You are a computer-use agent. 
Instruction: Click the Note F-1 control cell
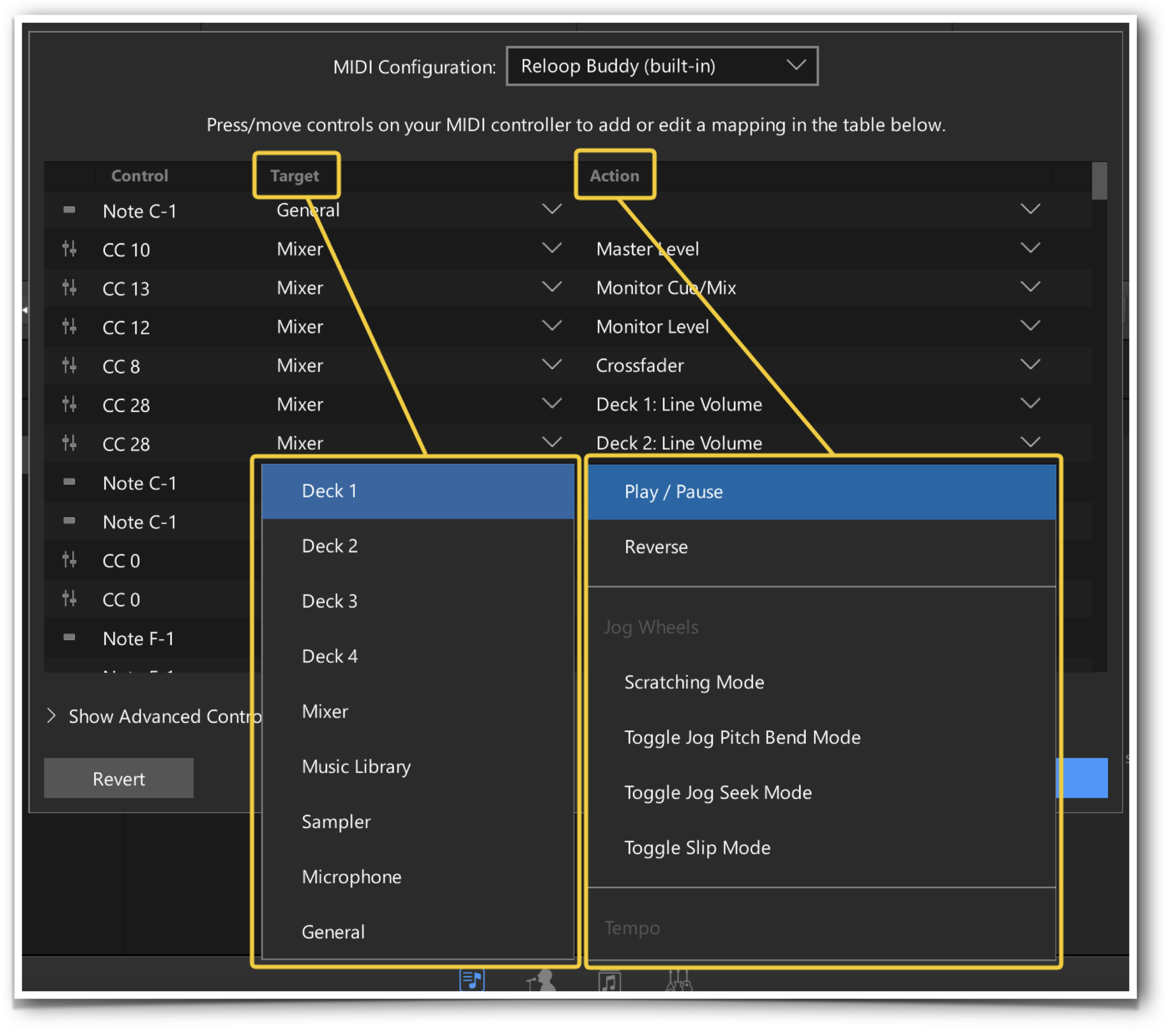pos(138,638)
